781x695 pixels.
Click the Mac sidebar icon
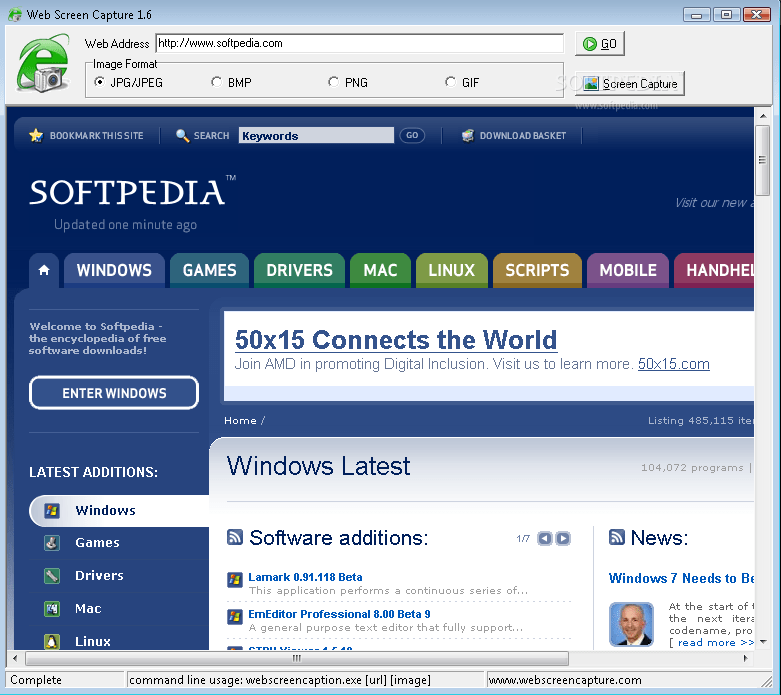click(52, 609)
